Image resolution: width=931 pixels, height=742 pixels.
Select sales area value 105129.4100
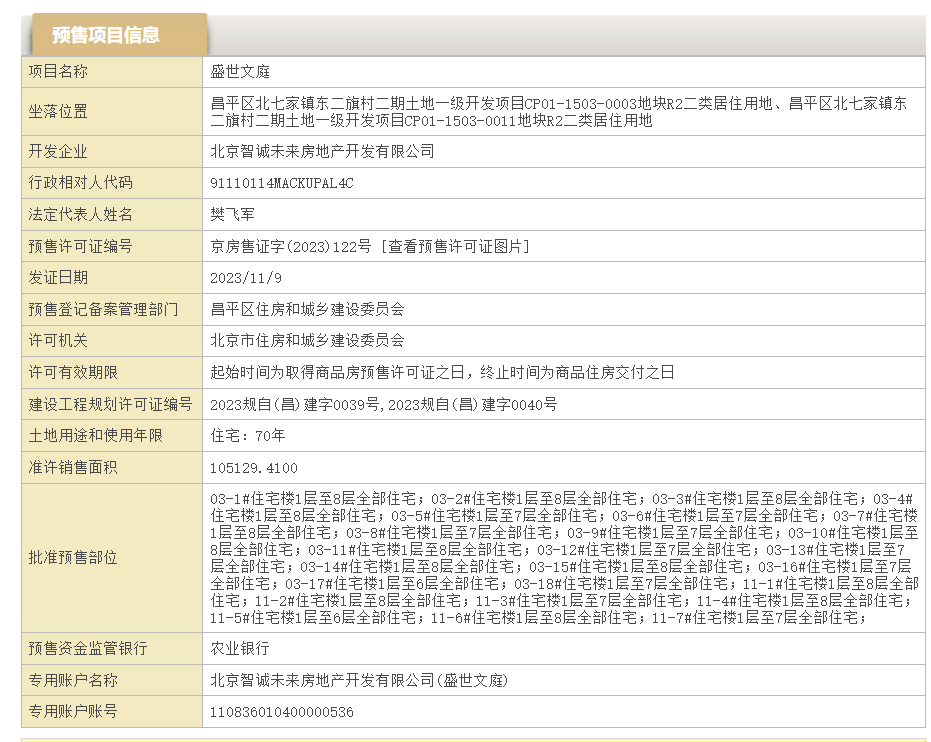coord(254,468)
